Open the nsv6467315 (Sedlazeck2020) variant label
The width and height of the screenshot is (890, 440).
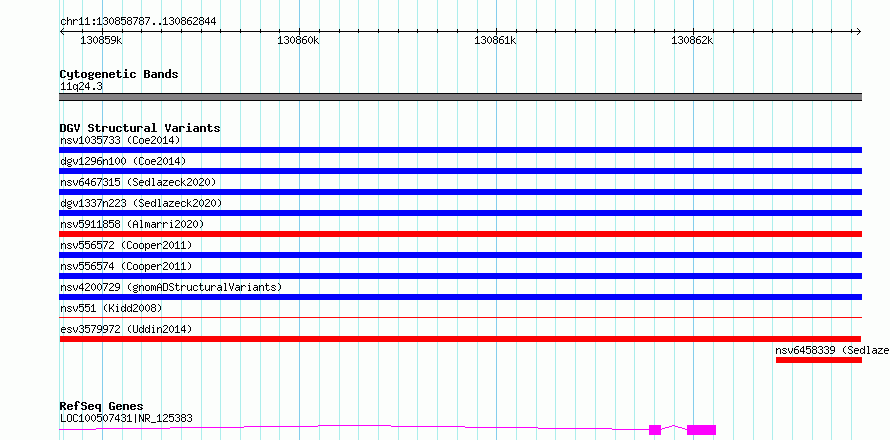tap(138, 182)
